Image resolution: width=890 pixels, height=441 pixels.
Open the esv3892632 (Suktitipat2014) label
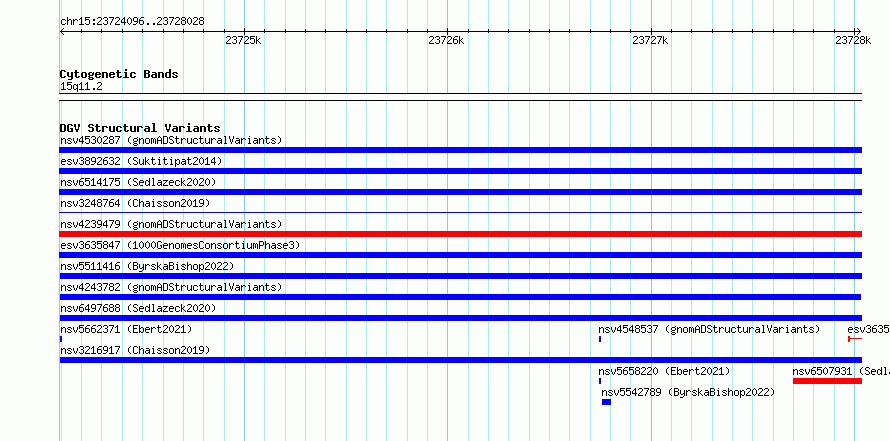pyautogui.click(x=141, y=161)
